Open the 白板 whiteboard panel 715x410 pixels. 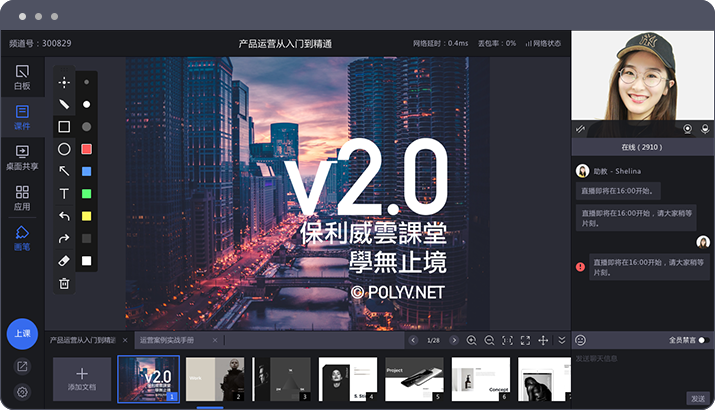pyautogui.click(x=22, y=77)
